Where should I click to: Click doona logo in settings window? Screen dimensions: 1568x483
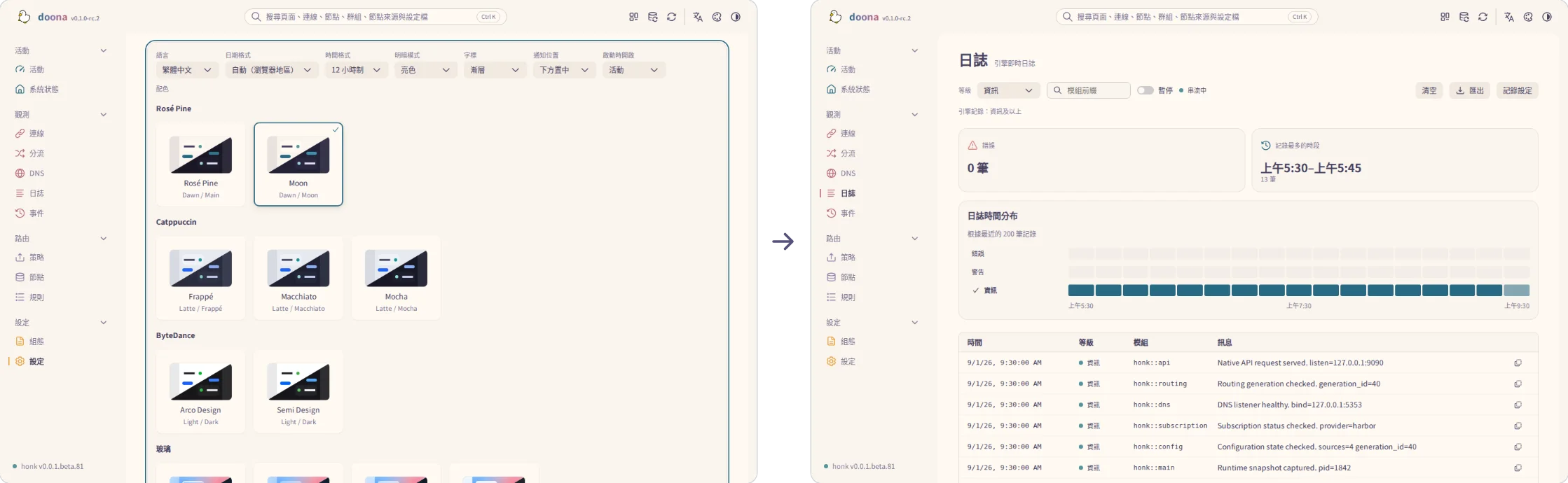[24, 17]
